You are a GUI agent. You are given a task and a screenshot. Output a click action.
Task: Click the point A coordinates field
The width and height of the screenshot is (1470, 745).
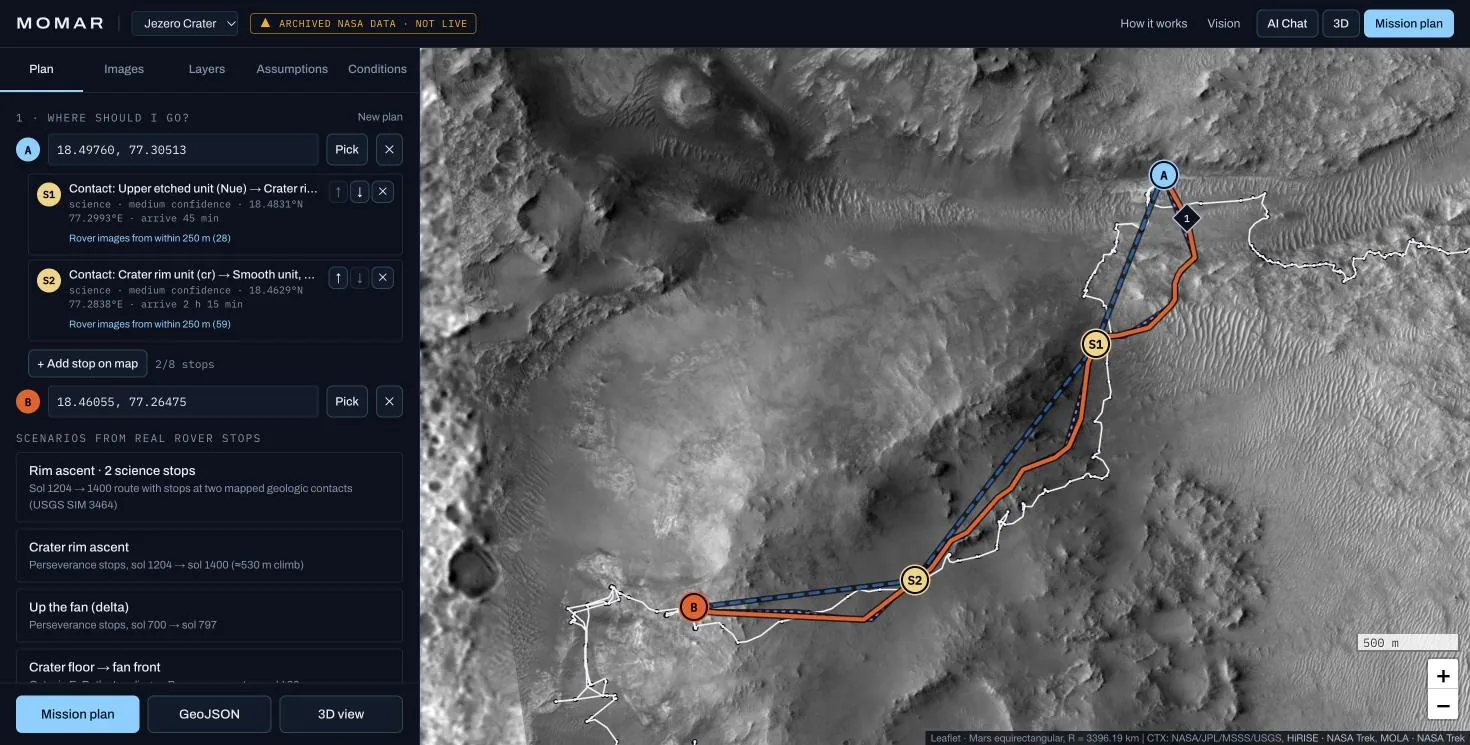[183, 150]
